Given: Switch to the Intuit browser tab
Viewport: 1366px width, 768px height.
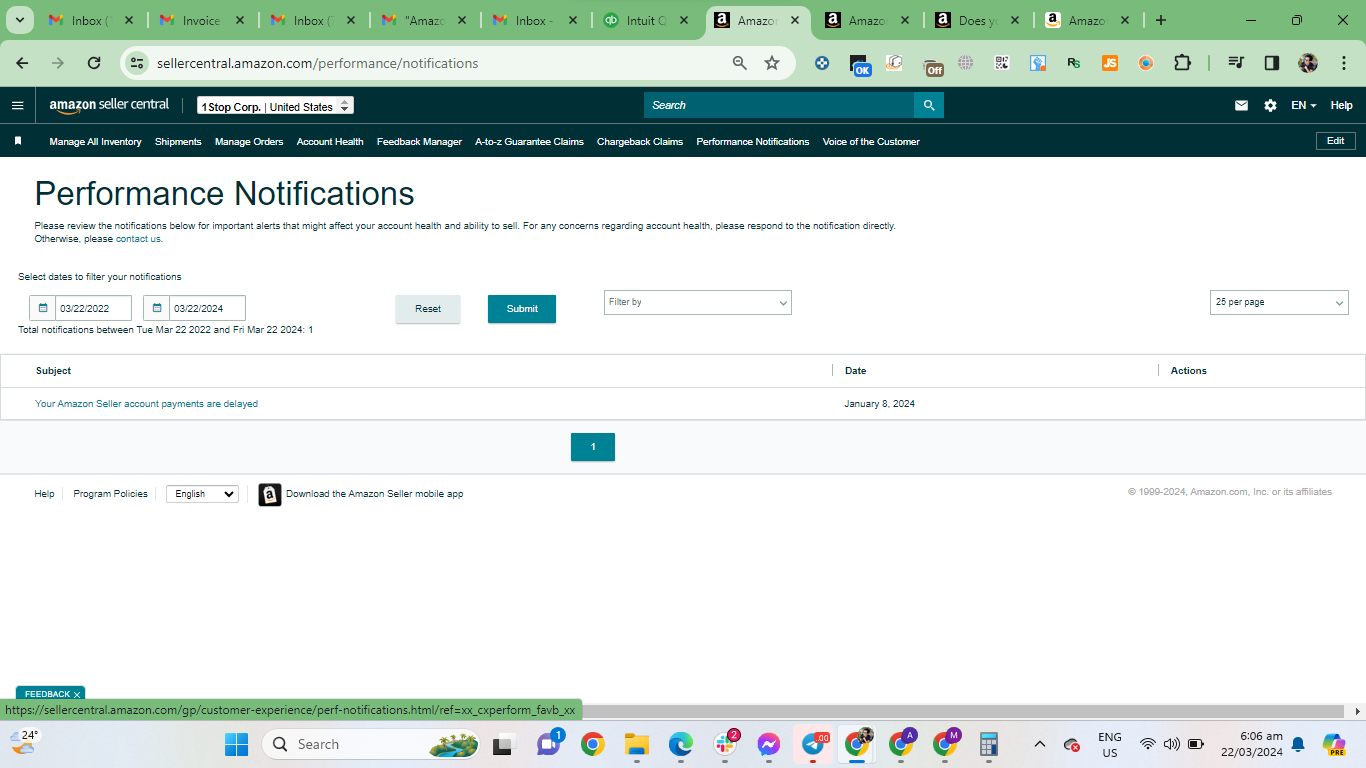Looking at the screenshot, I should (647, 20).
